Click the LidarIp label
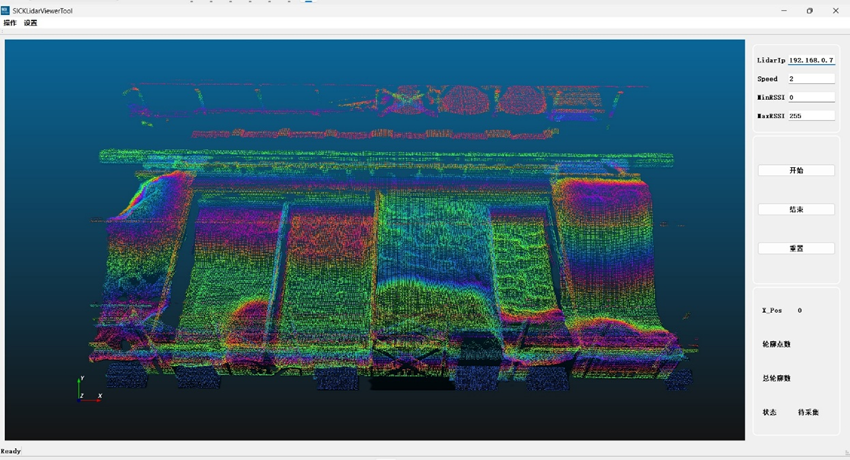Viewport: 850px width, 460px height. pyautogui.click(x=771, y=60)
